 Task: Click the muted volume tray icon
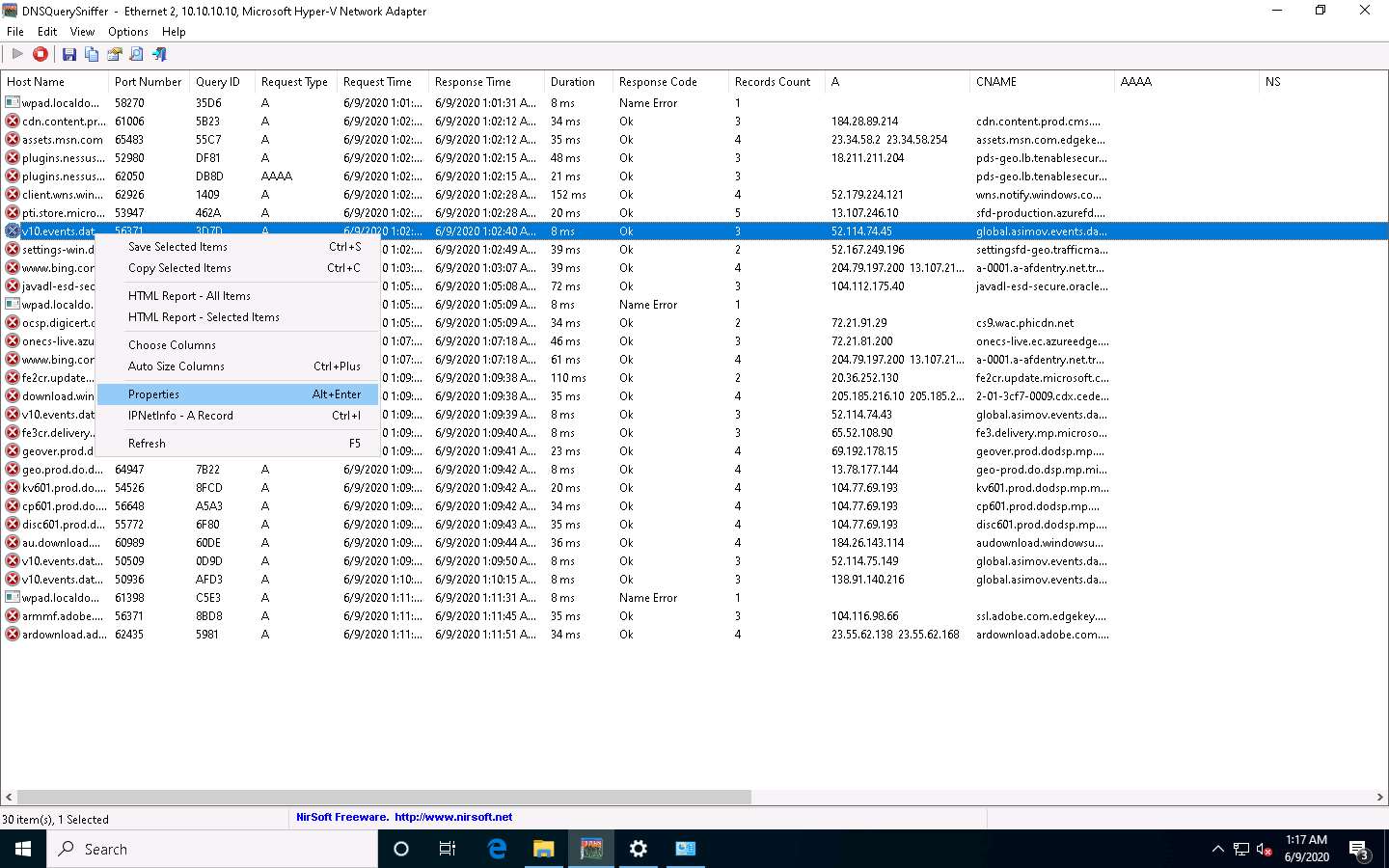point(1265,850)
